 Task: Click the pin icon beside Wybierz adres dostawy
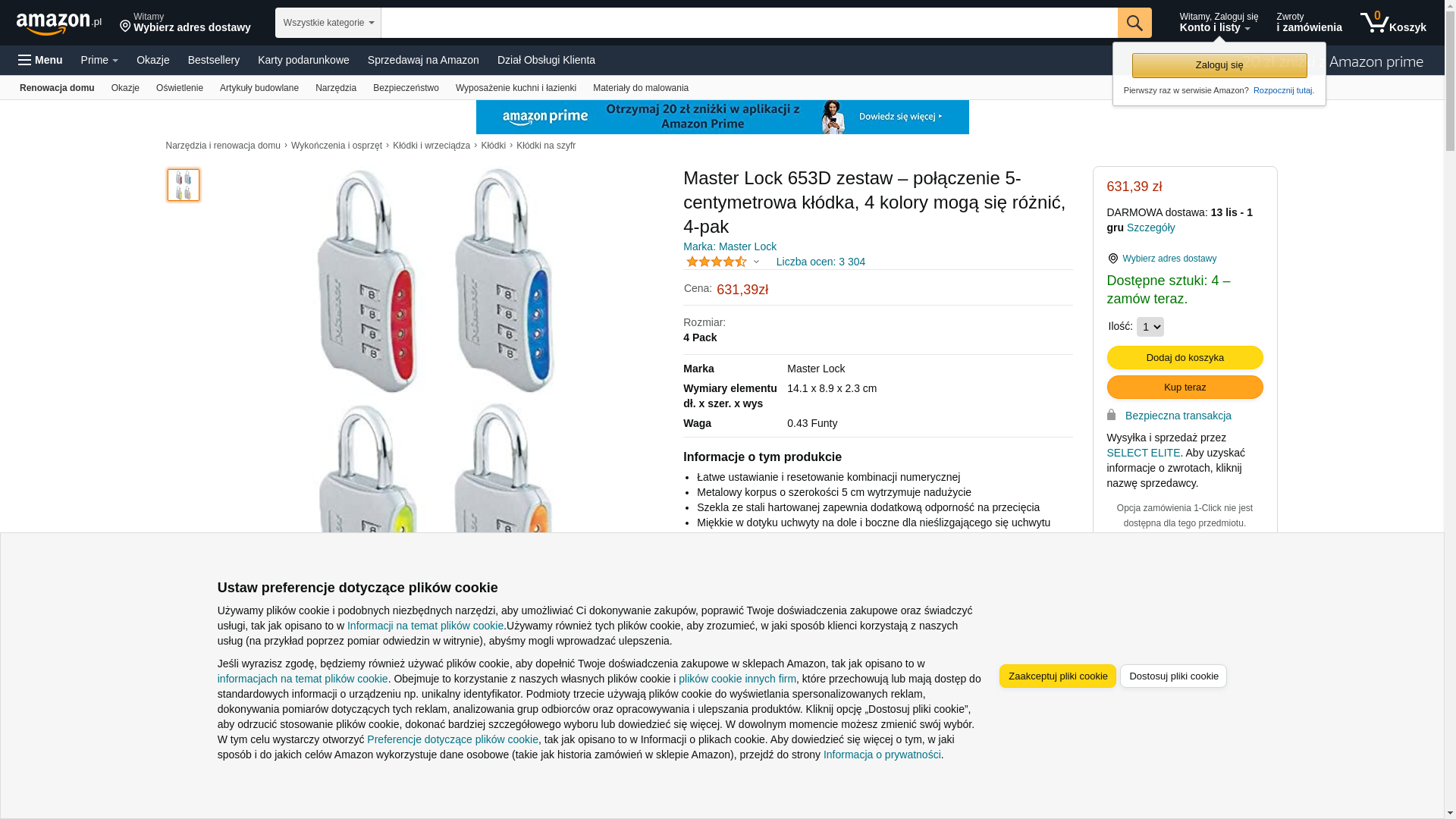pyautogui.click(x=1113, y=259)
